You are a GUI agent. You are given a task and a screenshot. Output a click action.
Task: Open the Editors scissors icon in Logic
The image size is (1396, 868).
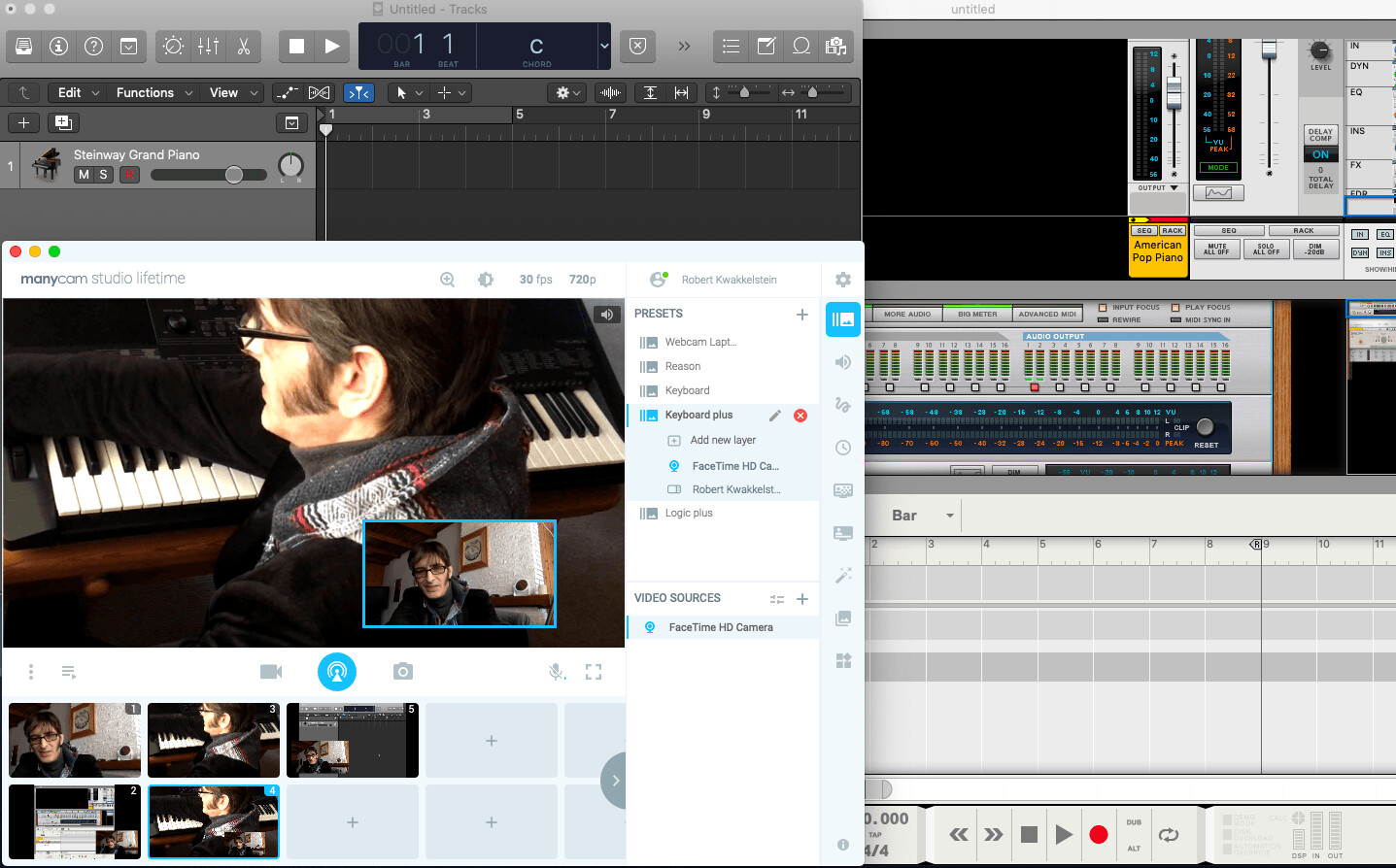pos(243,46)
